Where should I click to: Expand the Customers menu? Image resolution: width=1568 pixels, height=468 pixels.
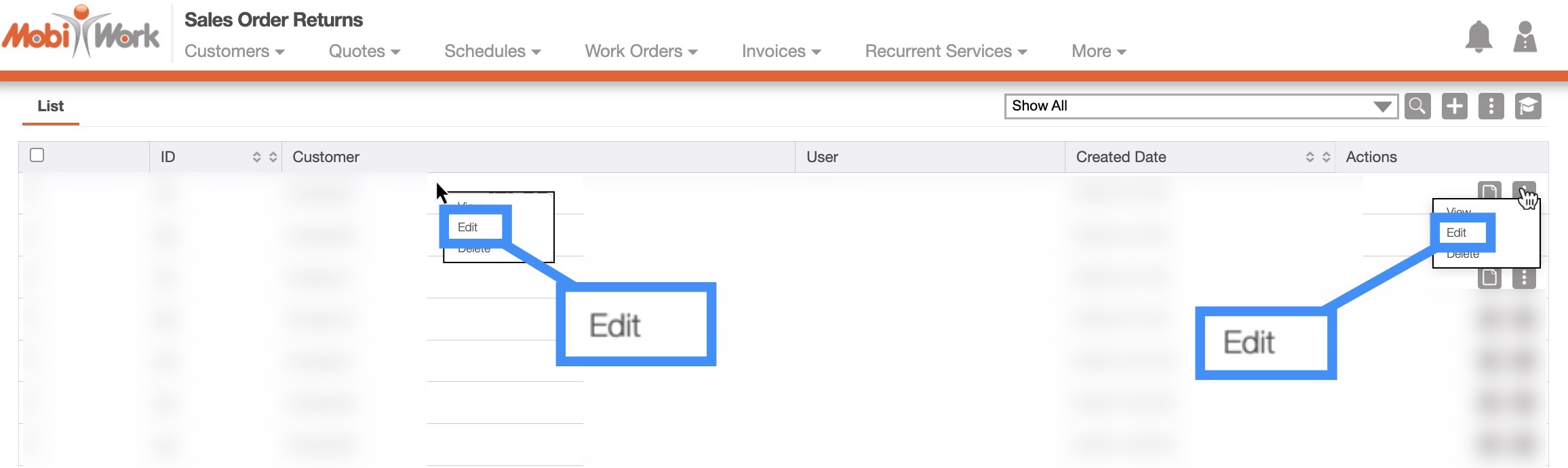click(x=234, y=52)
